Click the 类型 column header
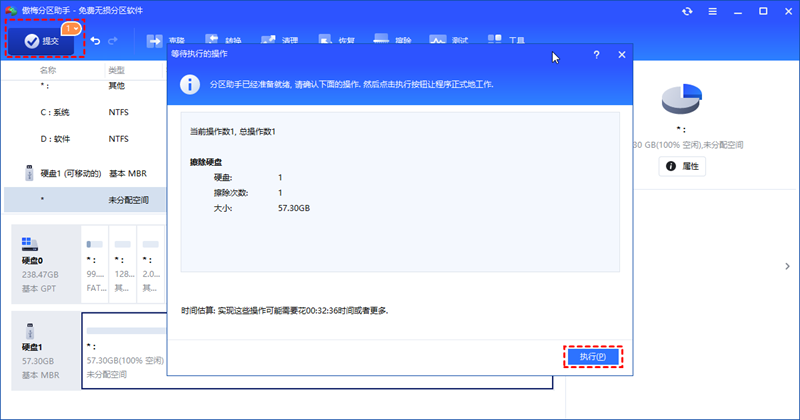 116,70
